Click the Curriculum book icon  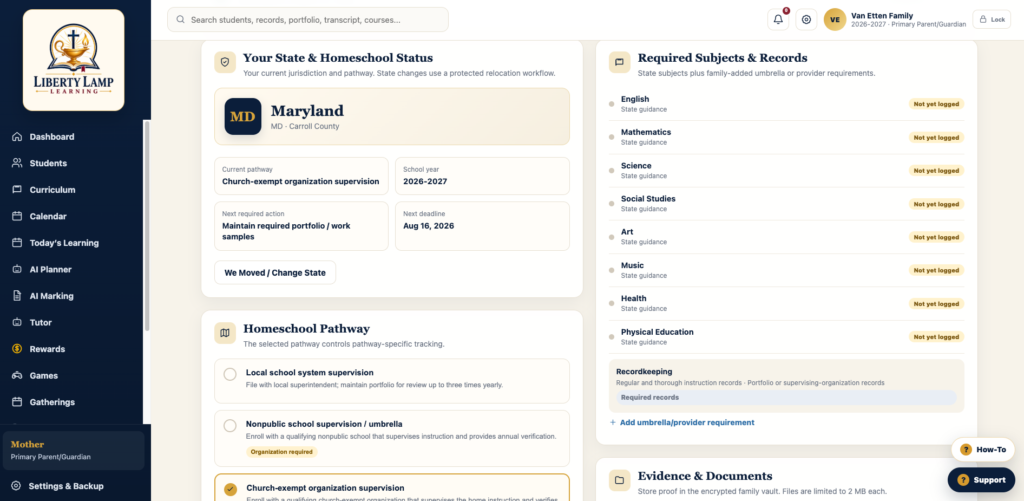point(17,189)
